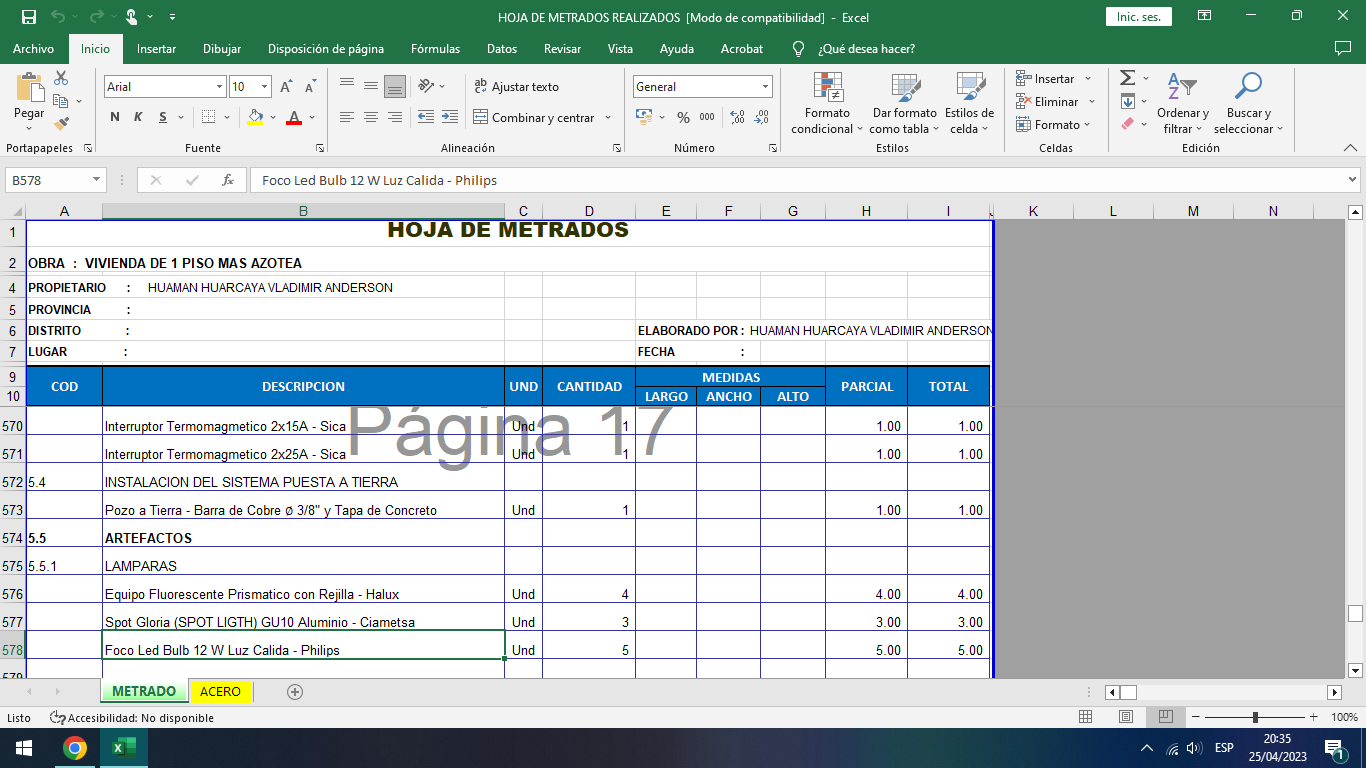Insert AutoSum with the sigma icon

1127,78
